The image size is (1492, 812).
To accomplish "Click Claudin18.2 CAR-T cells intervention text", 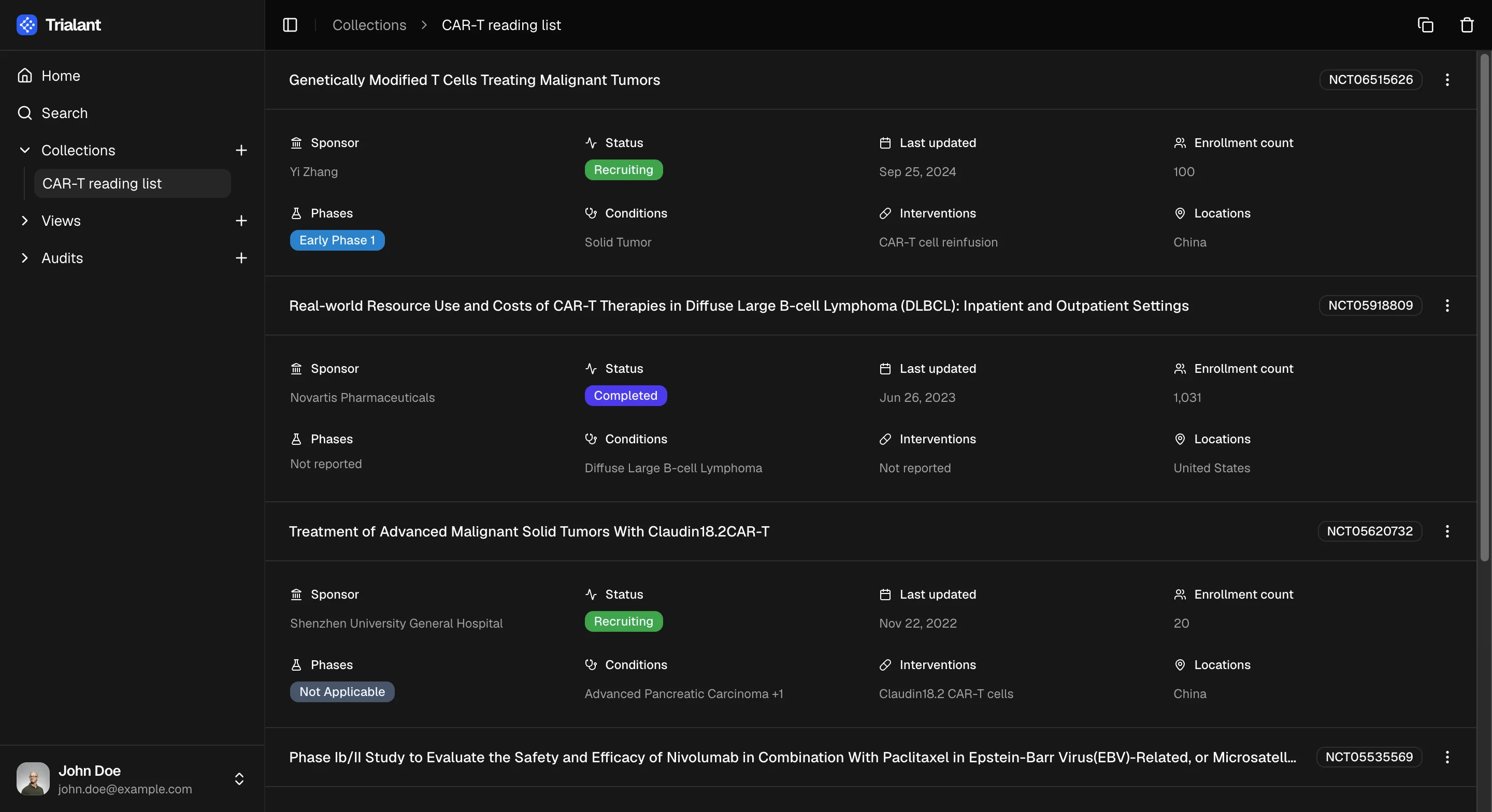I will [946, 694].
